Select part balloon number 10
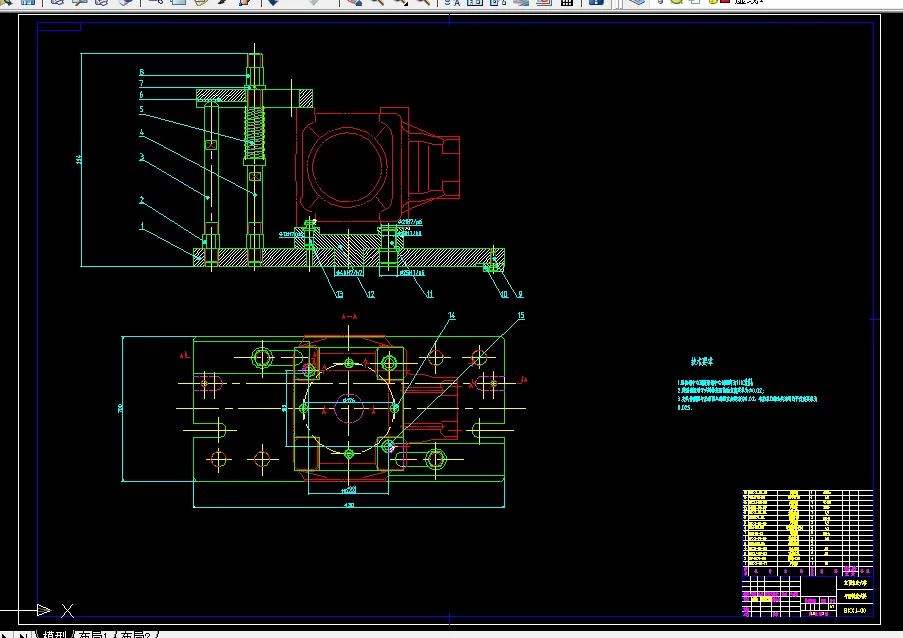The height and width of the screenshot is (638, 903). click(x=504, y=294)
